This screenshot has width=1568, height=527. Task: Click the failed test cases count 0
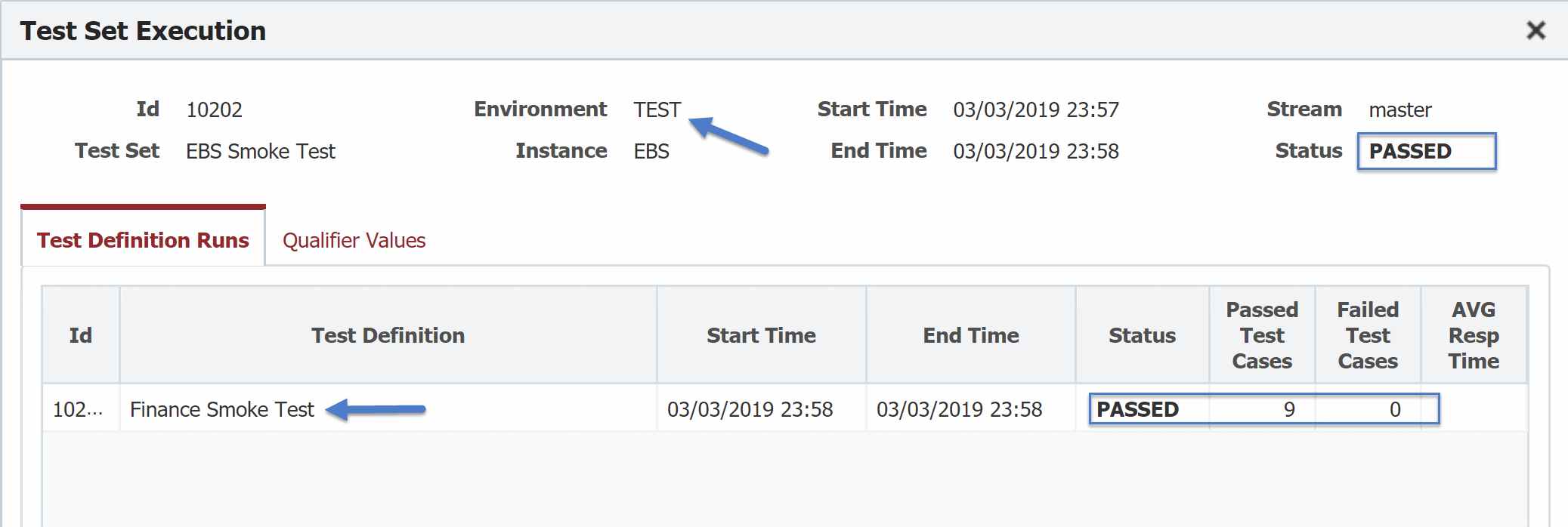(1395, 409)
